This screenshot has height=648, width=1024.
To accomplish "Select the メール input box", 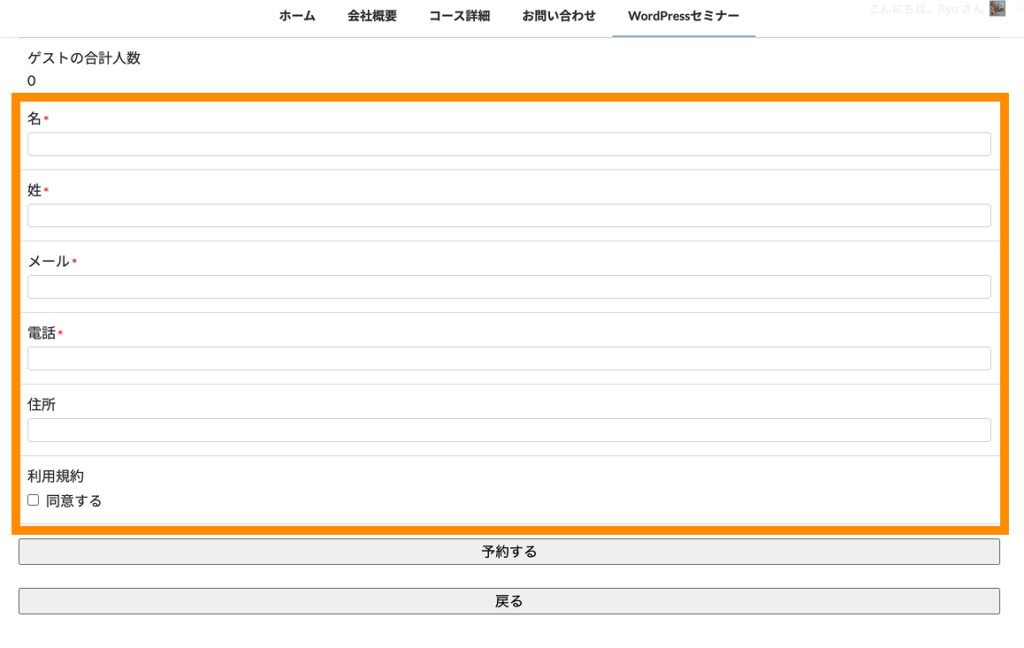I will tap(509, 287).
